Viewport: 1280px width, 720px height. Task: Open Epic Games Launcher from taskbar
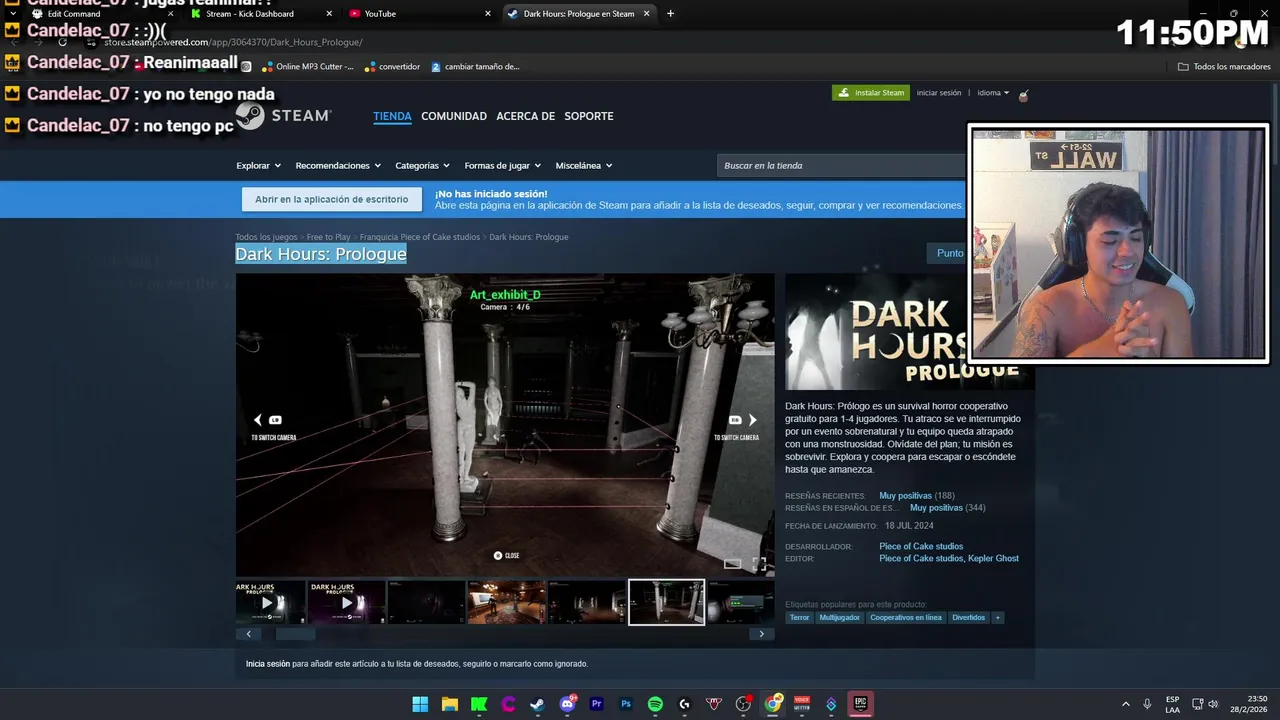click(860, 704)
